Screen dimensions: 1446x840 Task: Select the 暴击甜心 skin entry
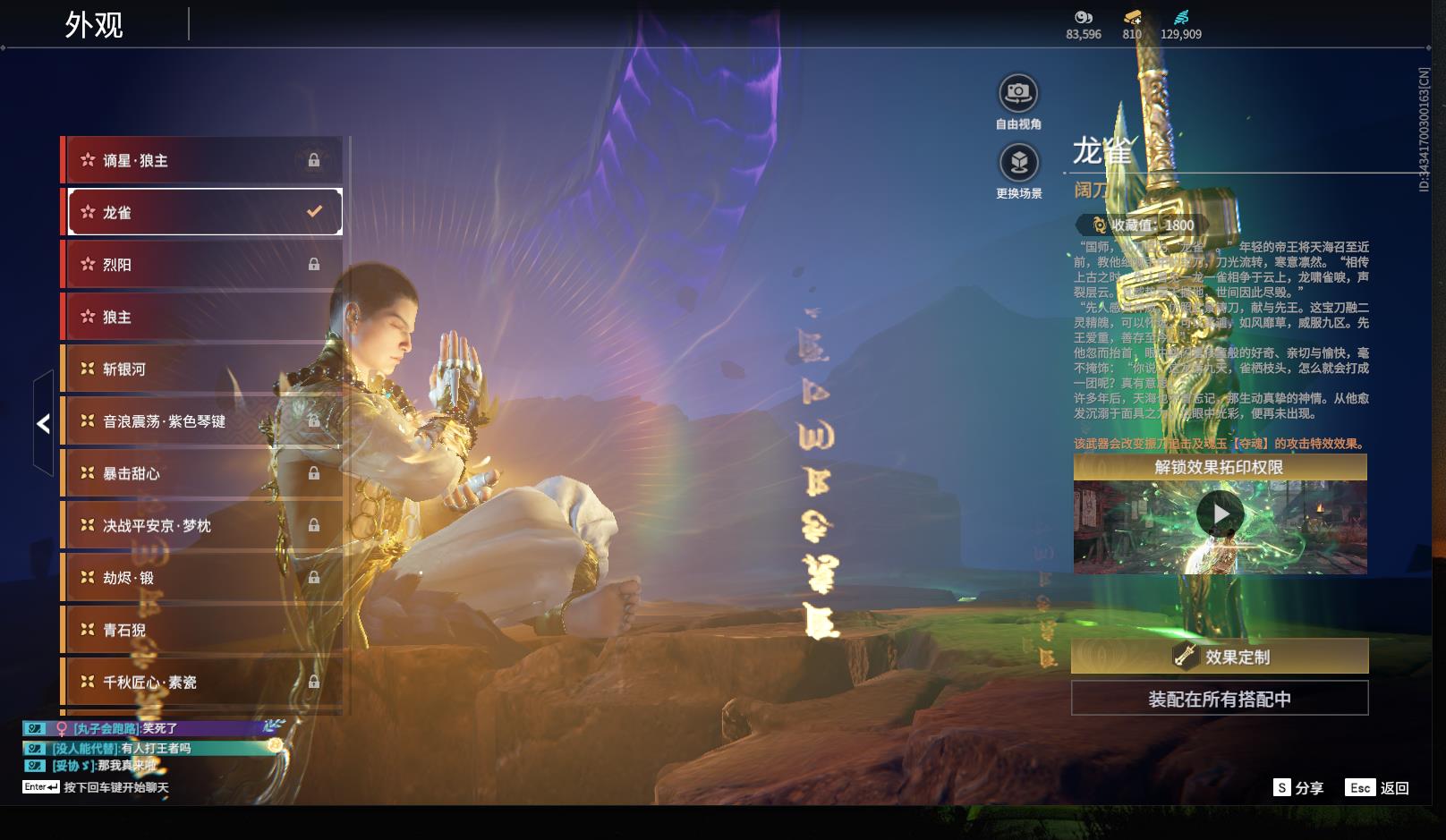[x=201, y=473]
